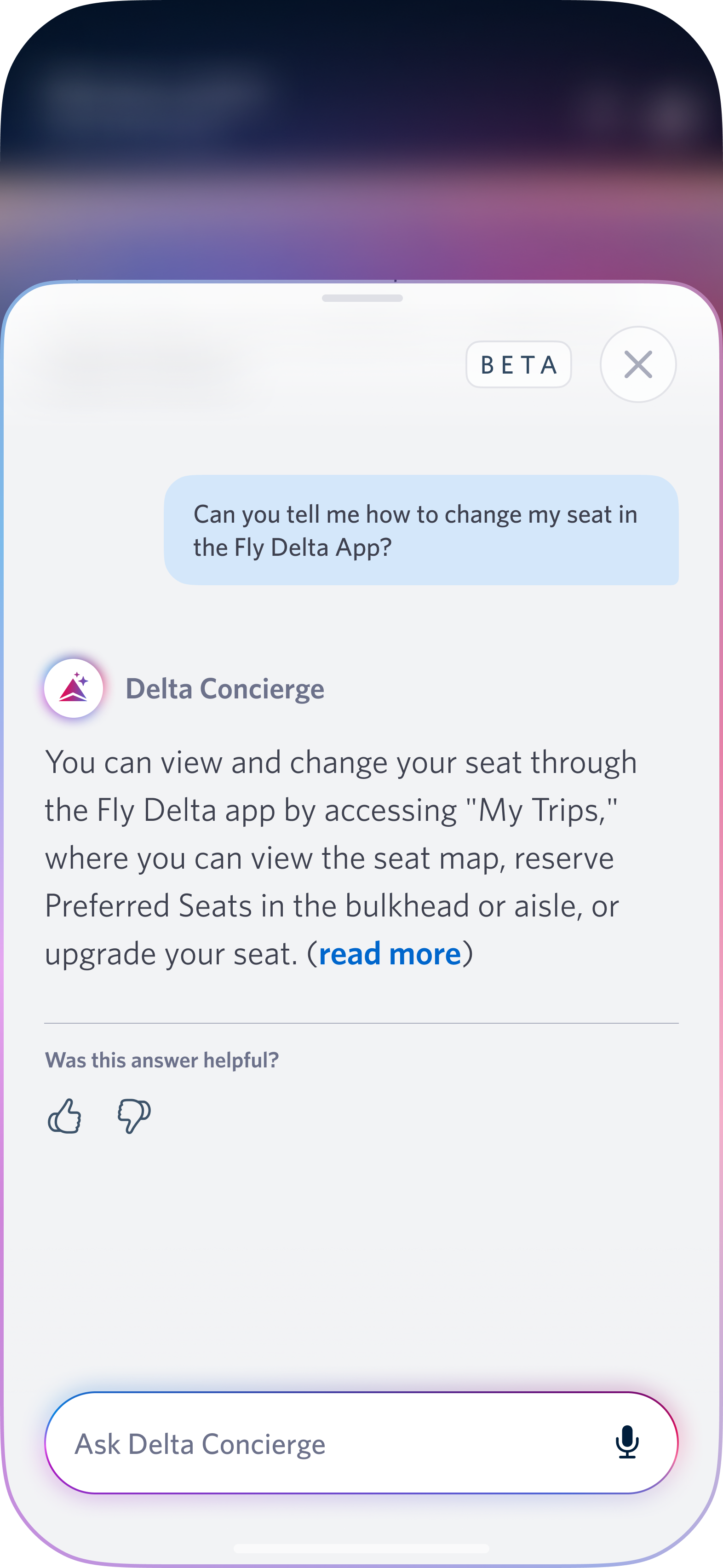Tap 'upgrade your seat.' in the answer
The height and width of the screenshot is (1568, 723).
click(171, 954)
